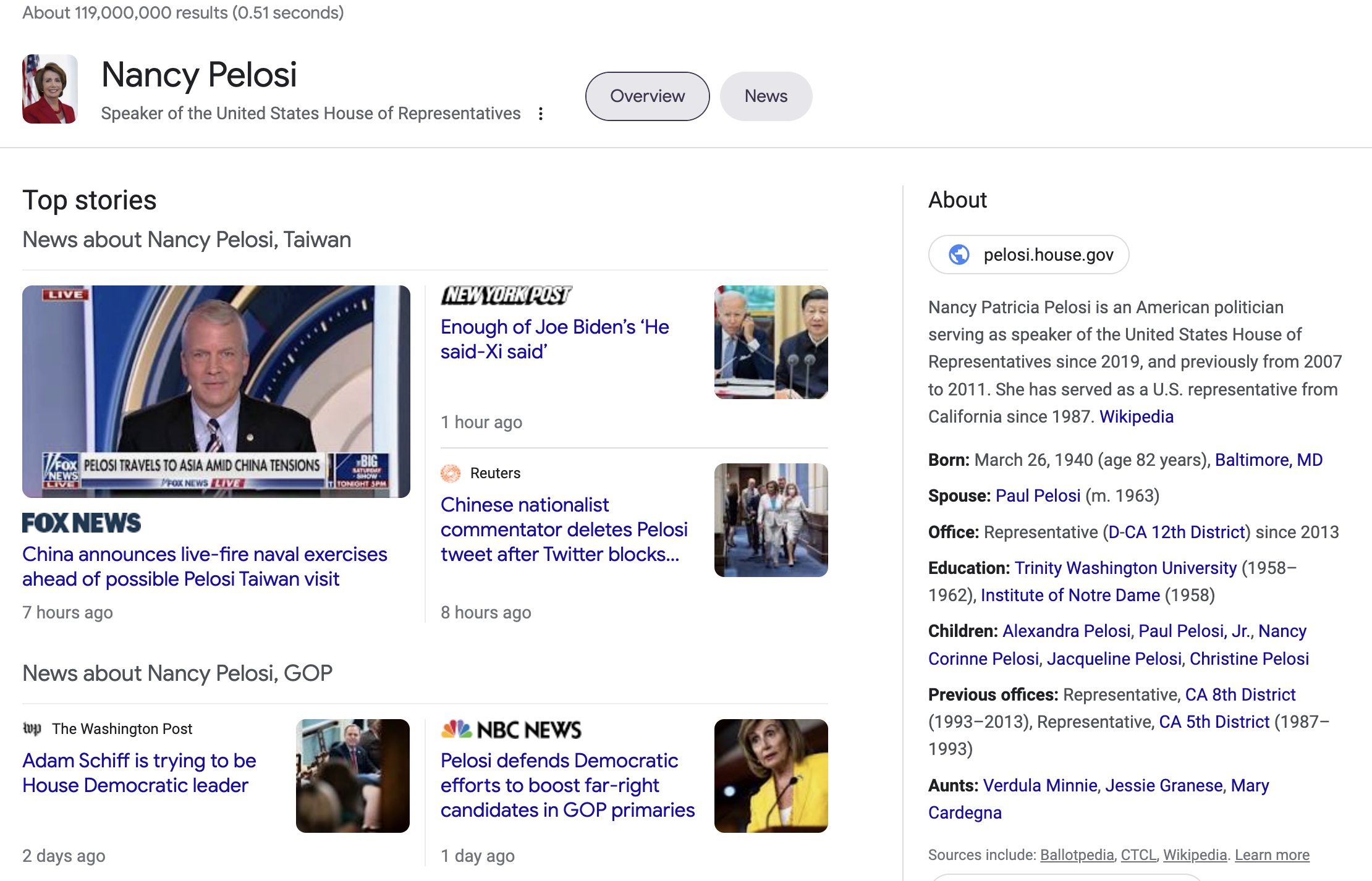Image resolution: width=1372 pixels, height=881 pixels.
Task: Click the Adam Schiff article photo thumbnail
Action: [353, 776]
